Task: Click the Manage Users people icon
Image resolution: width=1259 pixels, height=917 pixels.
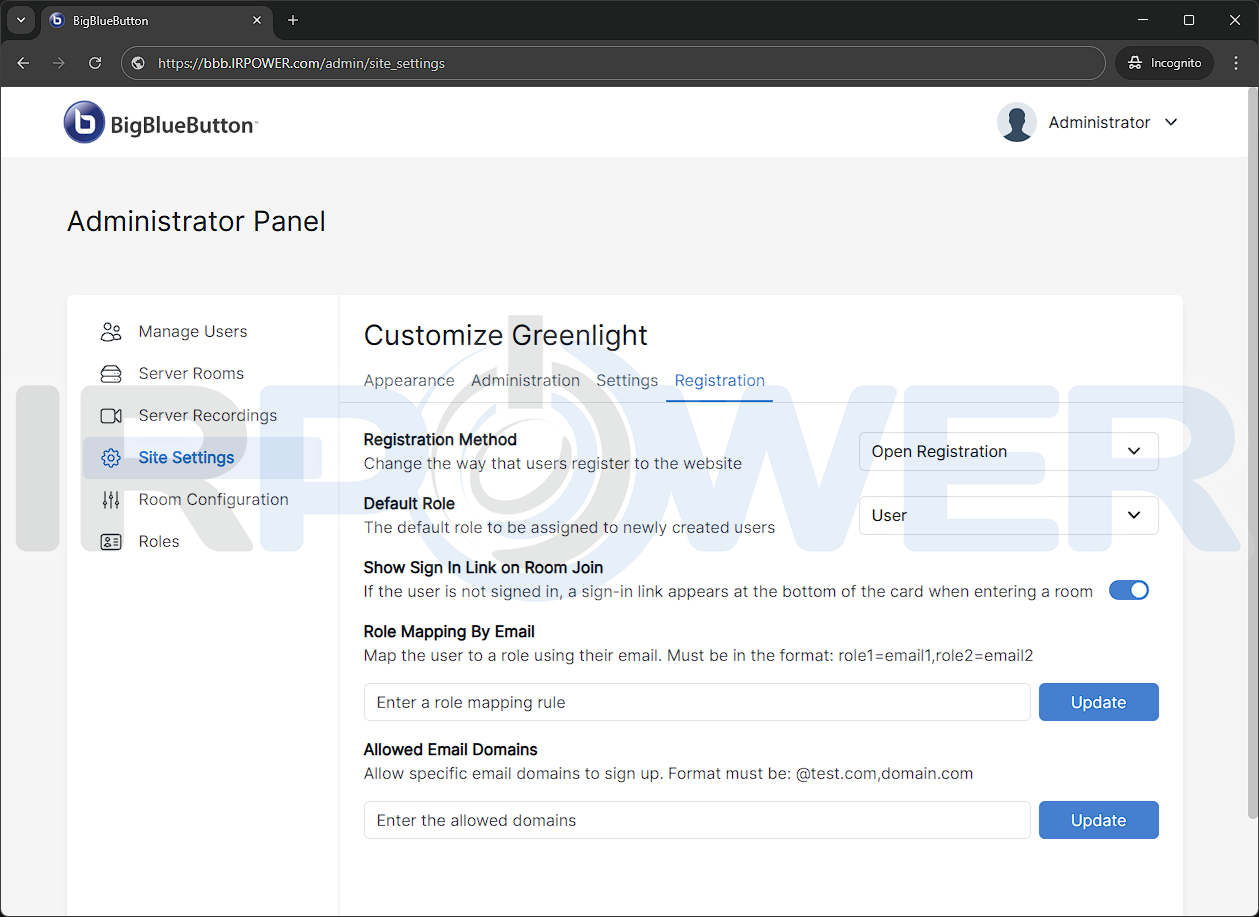Action: [111, 332]
